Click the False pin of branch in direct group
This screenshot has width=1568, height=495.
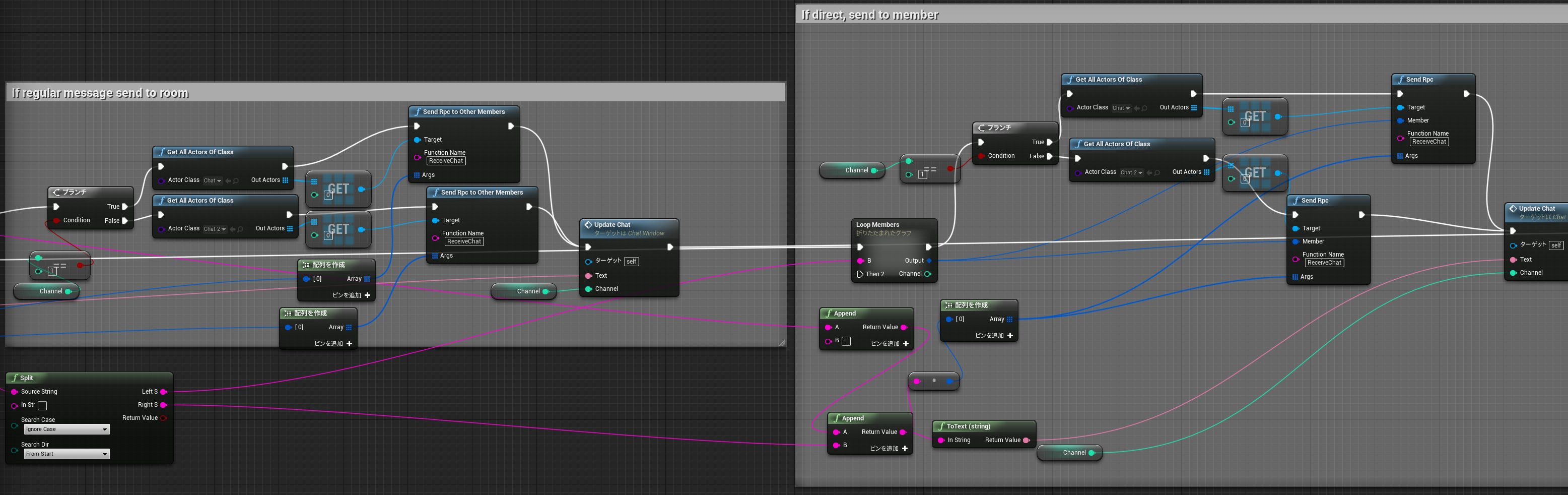tap(1049, 156)
